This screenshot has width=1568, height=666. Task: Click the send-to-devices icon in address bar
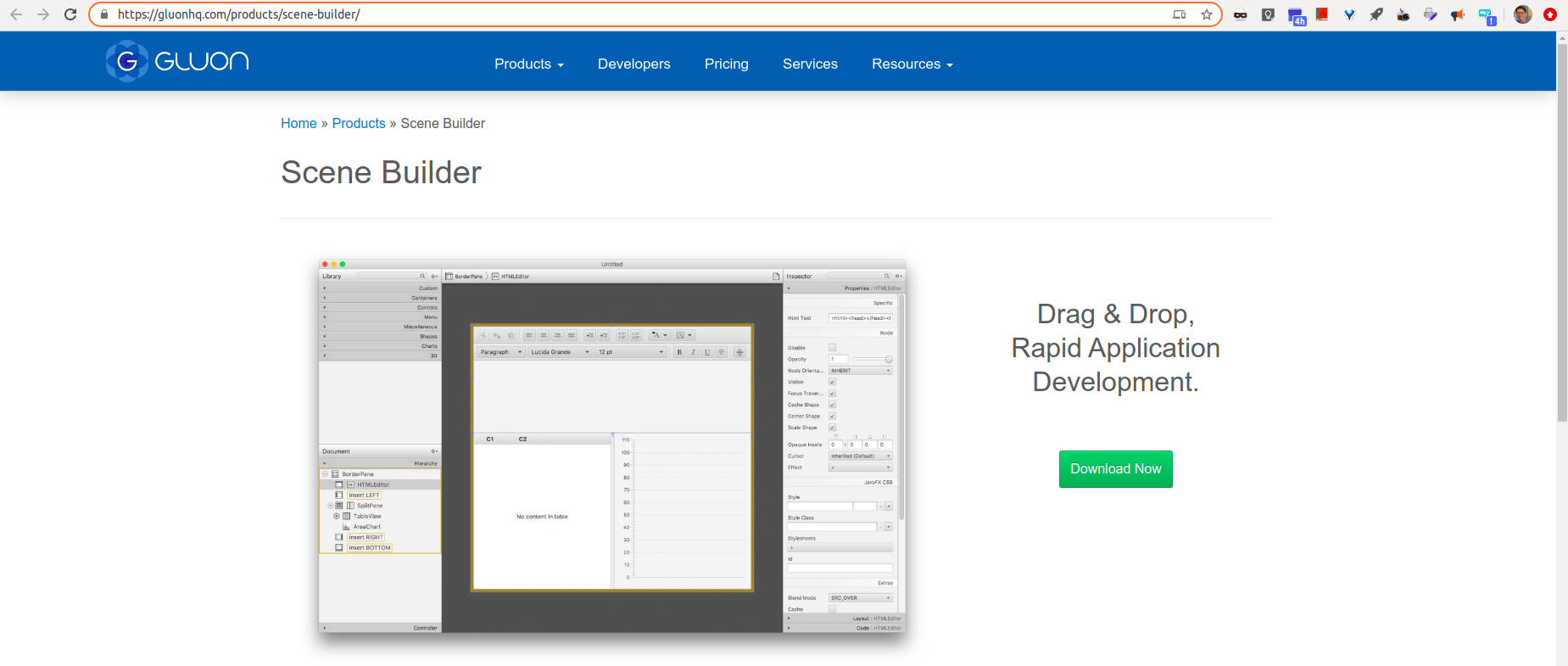[1179, 14]
